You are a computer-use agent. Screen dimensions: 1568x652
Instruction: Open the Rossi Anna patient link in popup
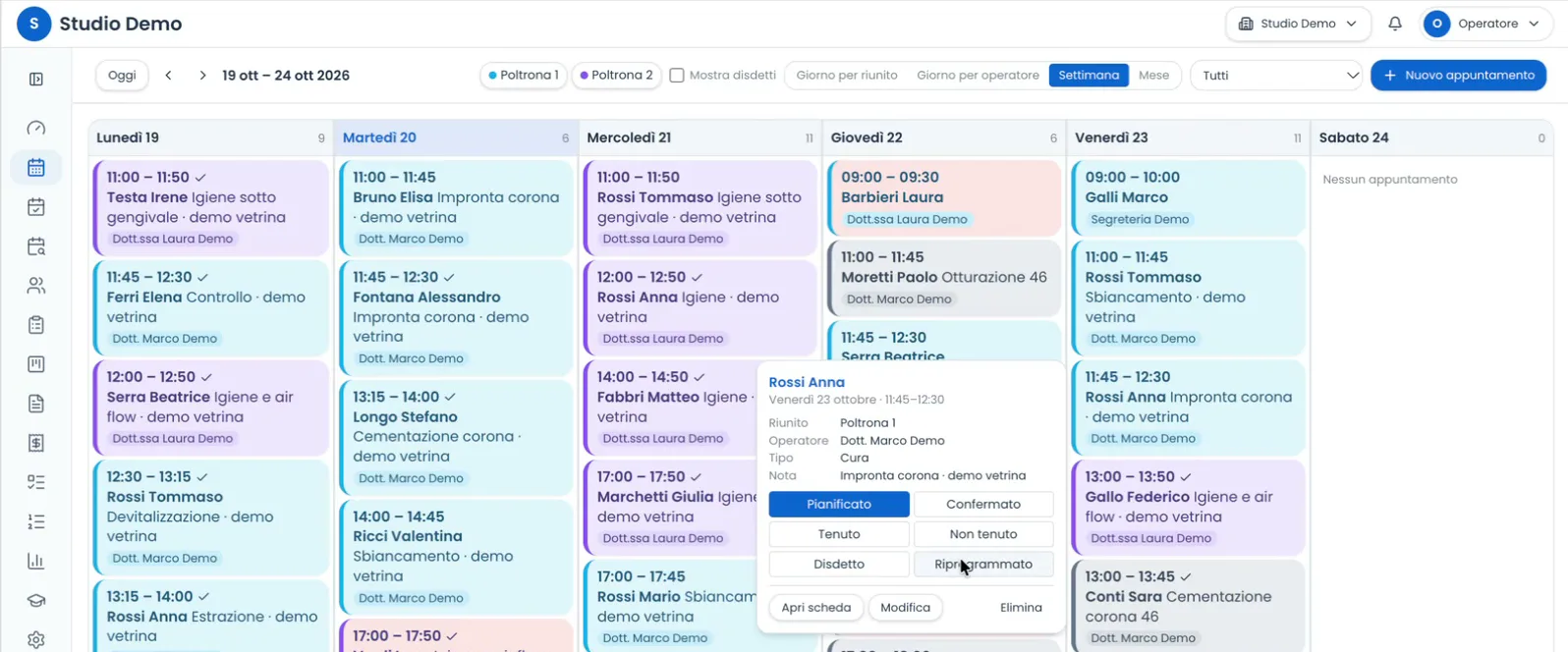[x=807, y=382]
